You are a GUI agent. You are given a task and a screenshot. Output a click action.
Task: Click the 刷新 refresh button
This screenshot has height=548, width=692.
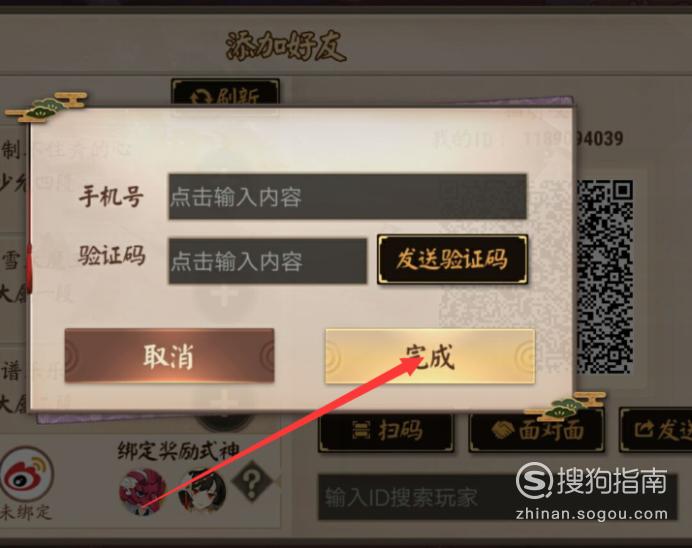click(226, 93)
